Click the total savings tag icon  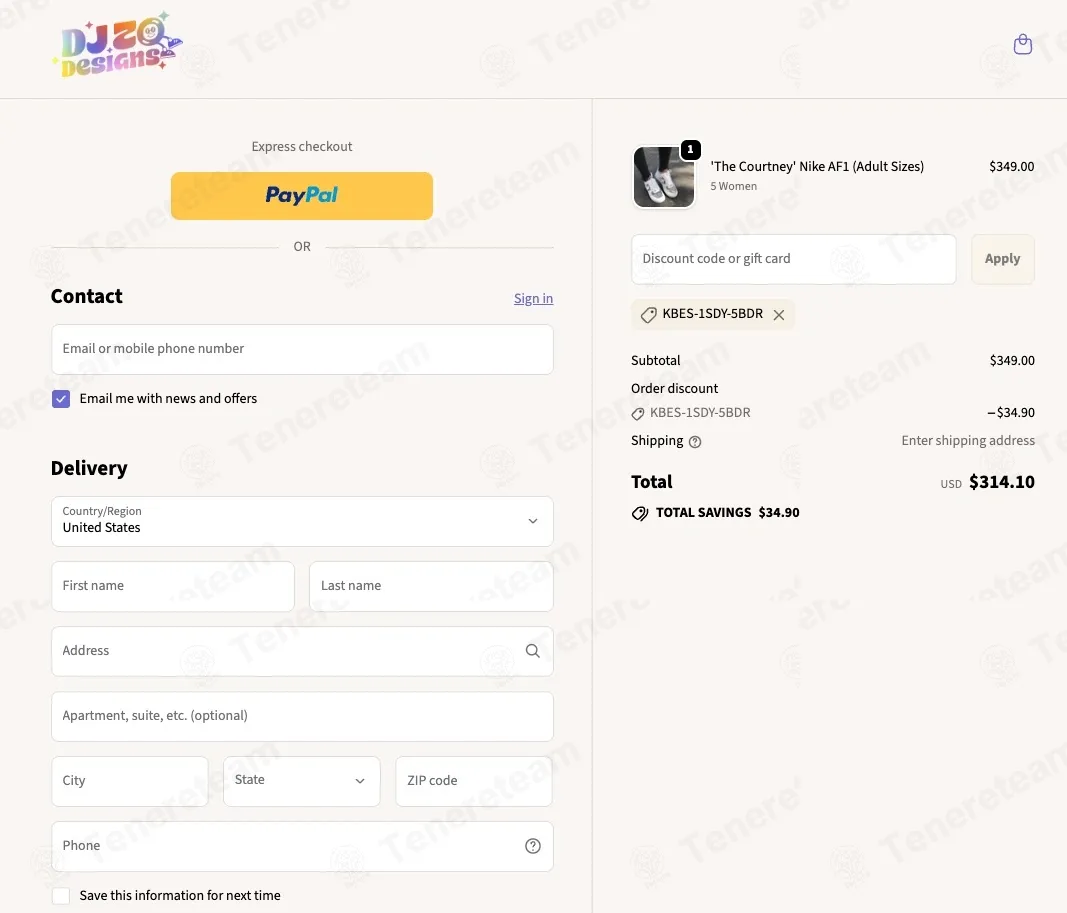click(x=640, y=513)
